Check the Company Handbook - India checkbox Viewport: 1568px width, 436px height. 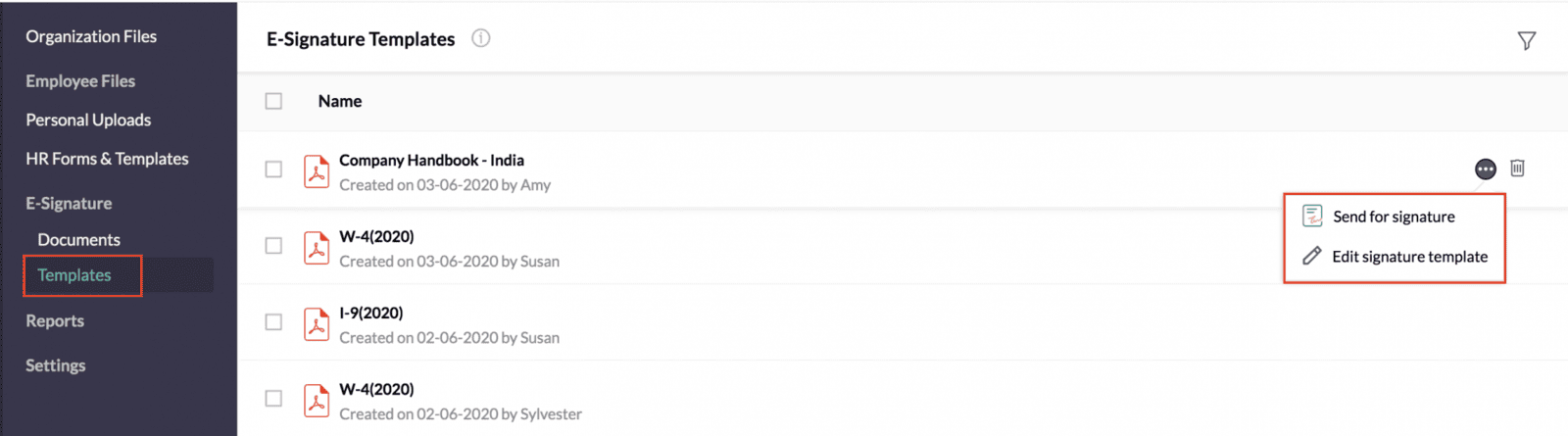273,170
